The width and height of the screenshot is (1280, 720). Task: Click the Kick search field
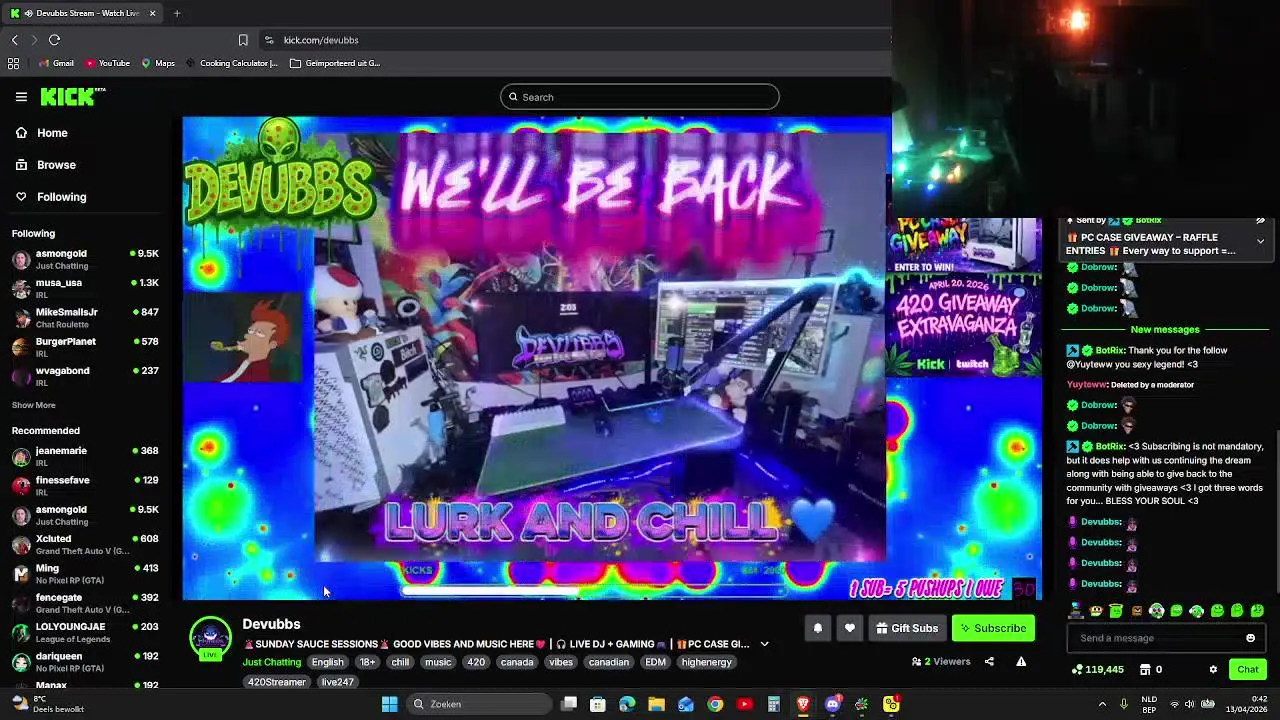pyautogui.click(x=640, y=97)
